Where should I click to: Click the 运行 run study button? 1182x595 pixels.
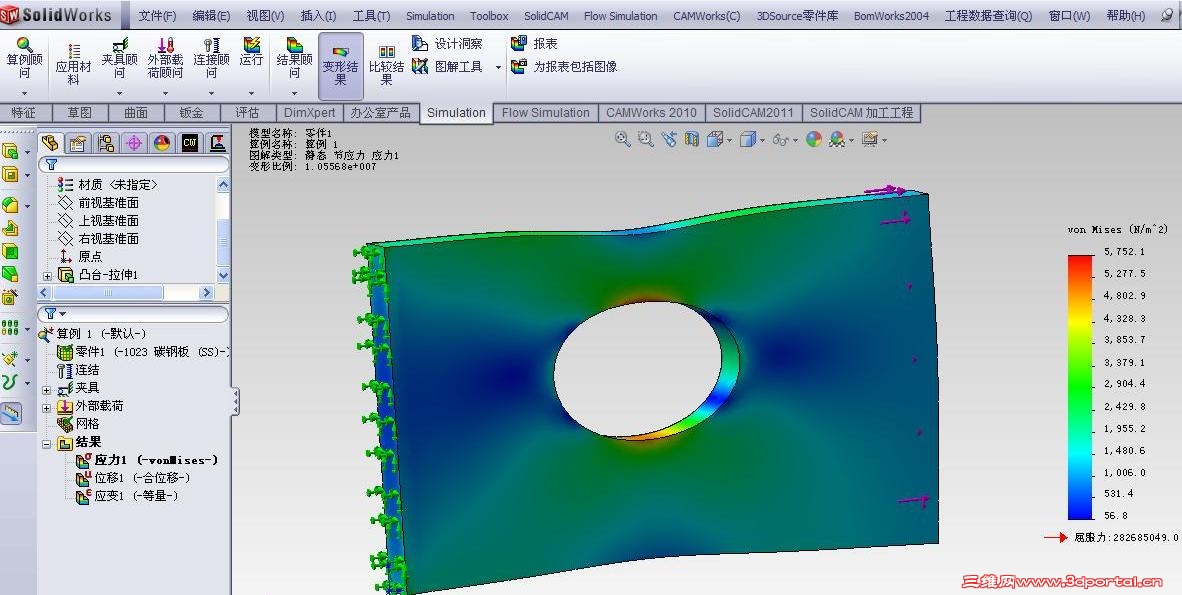coord(251,51)
